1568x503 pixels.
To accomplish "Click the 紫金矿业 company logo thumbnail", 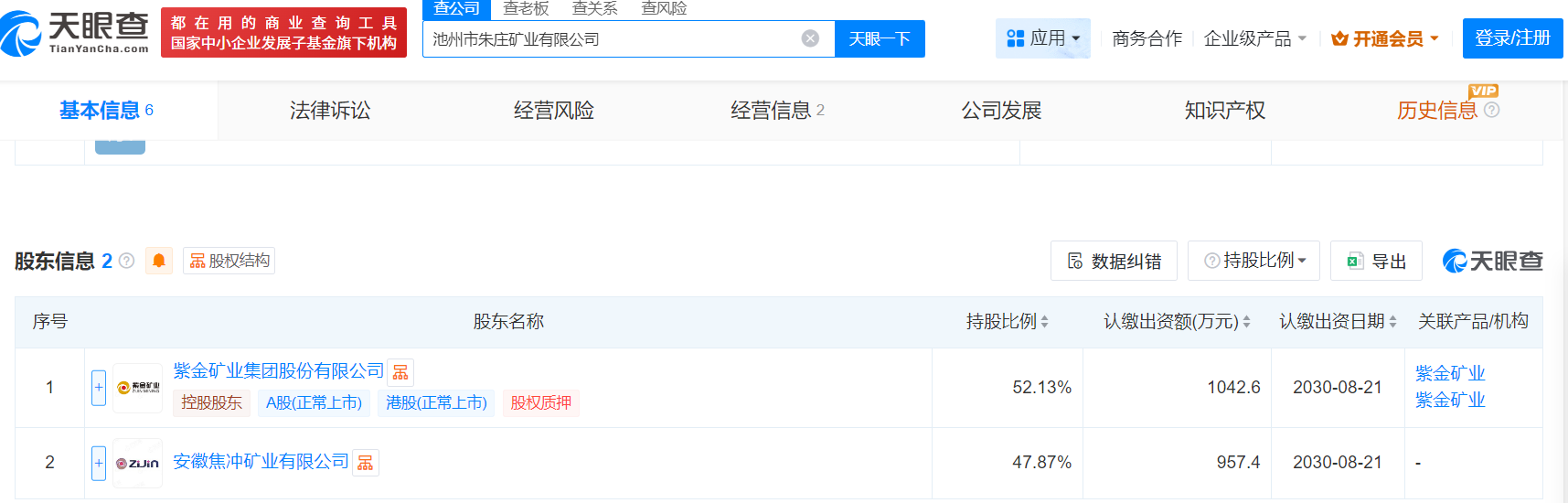I will (138, 388).
